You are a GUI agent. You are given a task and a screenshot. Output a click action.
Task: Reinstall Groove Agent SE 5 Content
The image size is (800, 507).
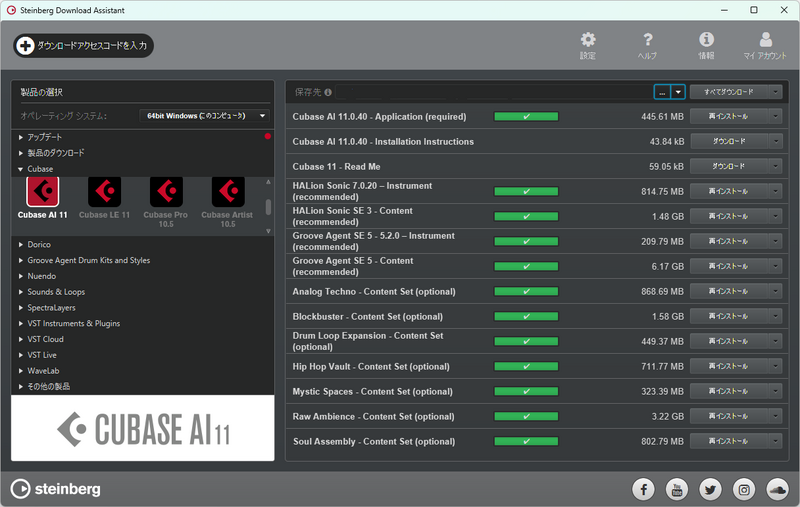tap(729, 266)
